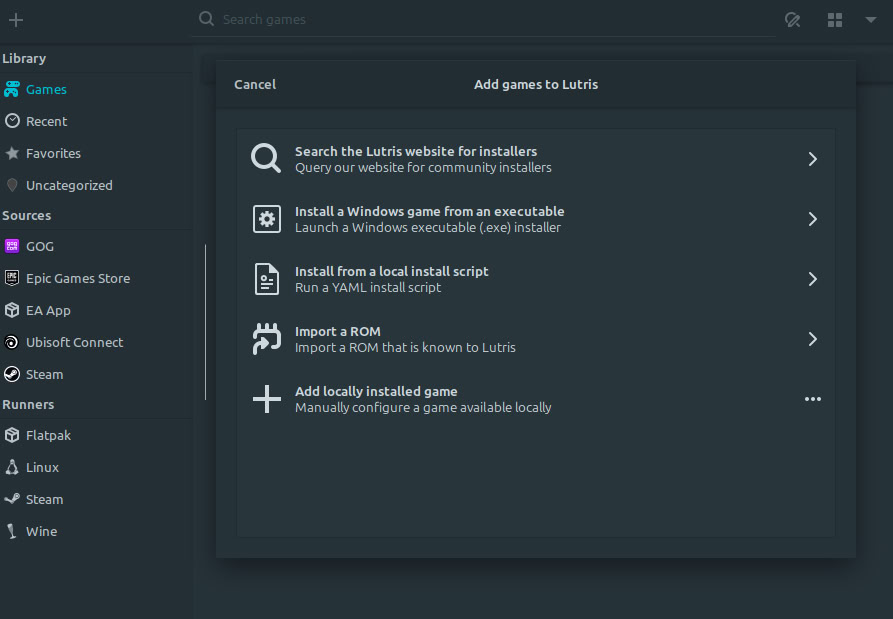Click the Recent clock icon
Screen dimensions: 893x619
coord(12,121)
